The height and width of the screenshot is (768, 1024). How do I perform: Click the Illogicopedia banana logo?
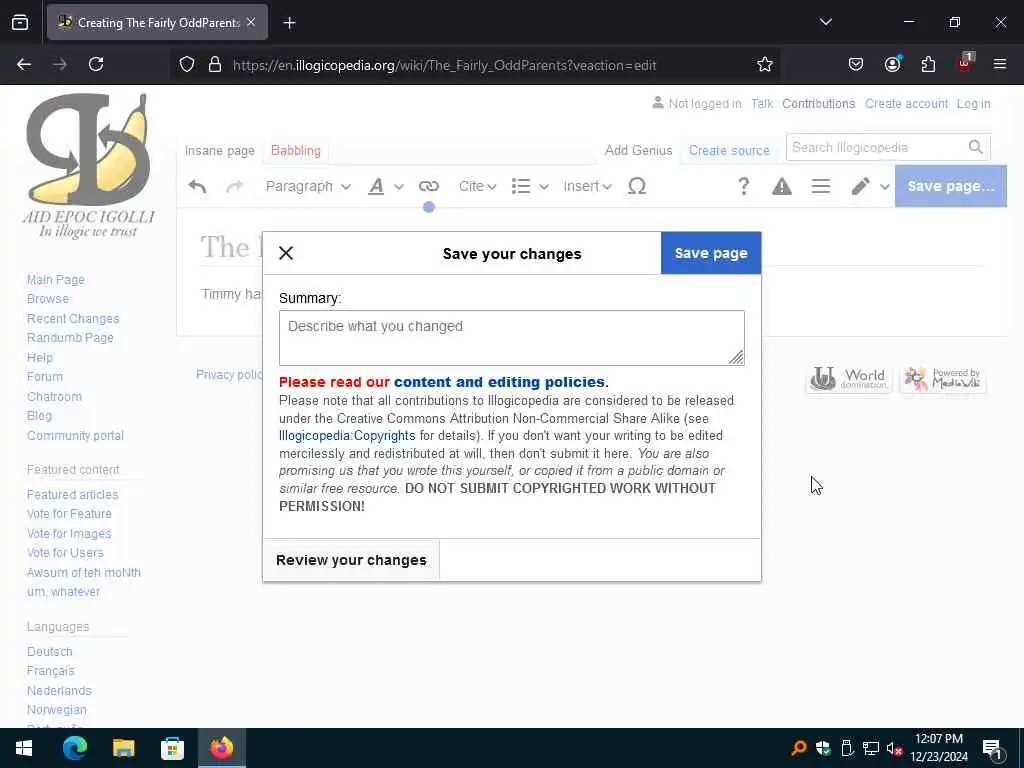(88, 165)
